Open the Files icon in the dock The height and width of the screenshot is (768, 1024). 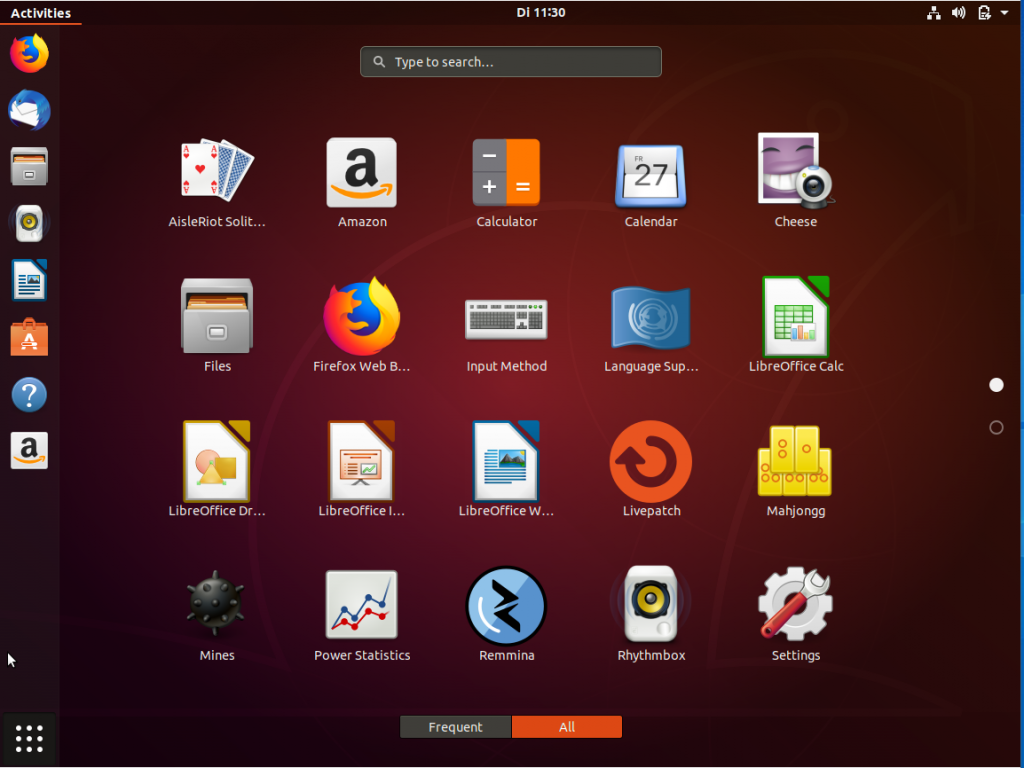tap(29, 167)
